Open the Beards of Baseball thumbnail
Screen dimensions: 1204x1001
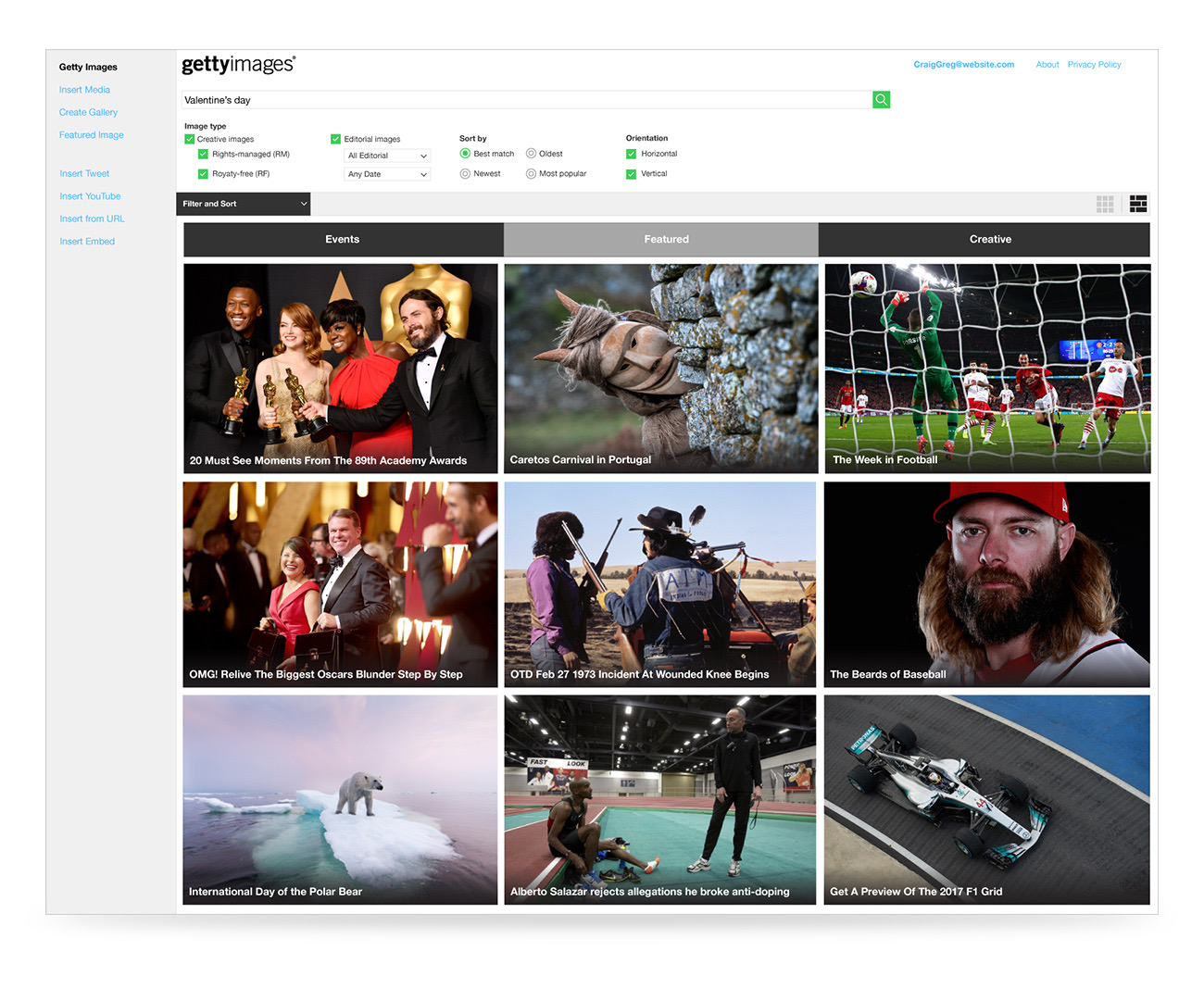click(x=986, y=584)
